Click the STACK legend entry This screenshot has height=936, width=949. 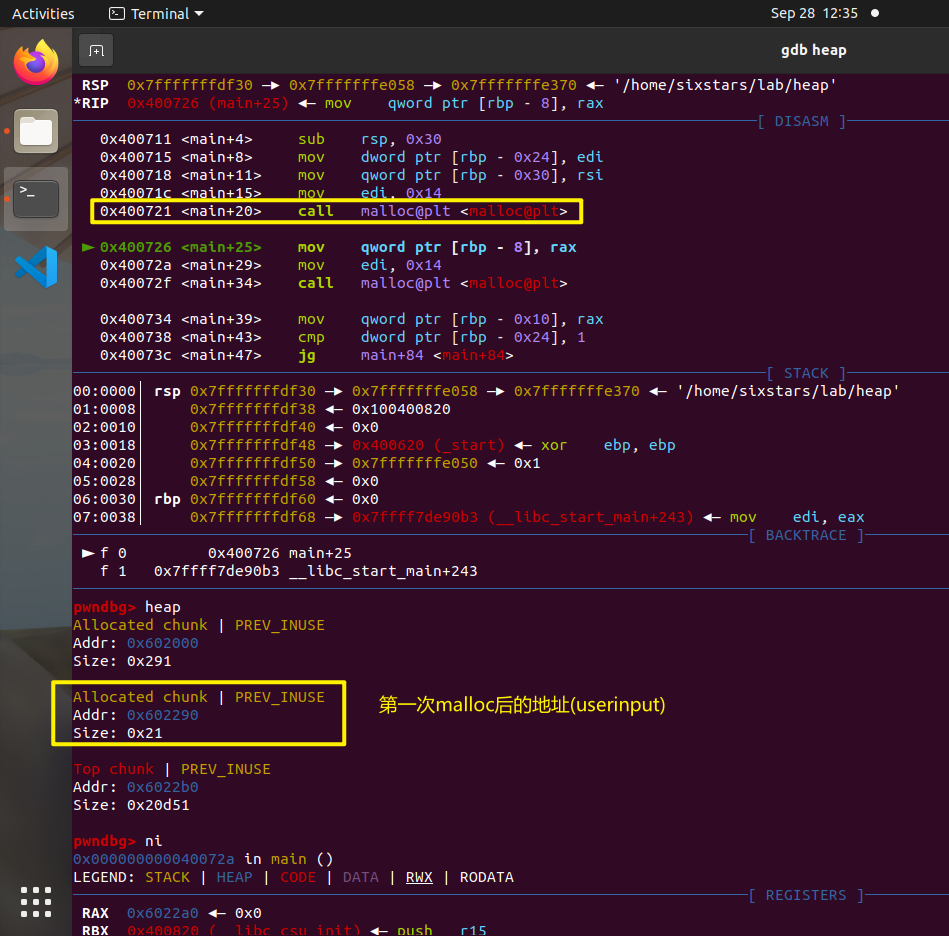pos(168,877)
